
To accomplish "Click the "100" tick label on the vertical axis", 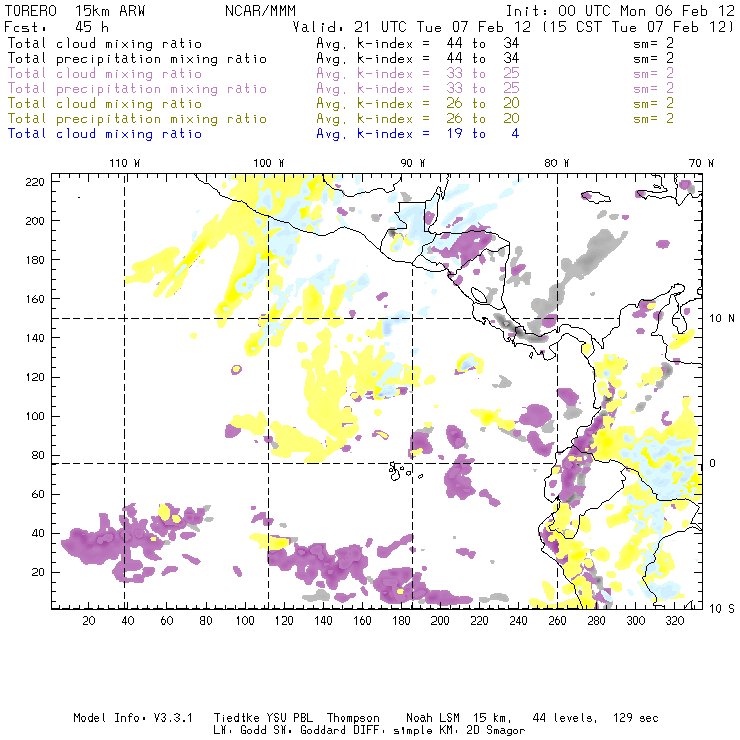I will pos(35,416).
